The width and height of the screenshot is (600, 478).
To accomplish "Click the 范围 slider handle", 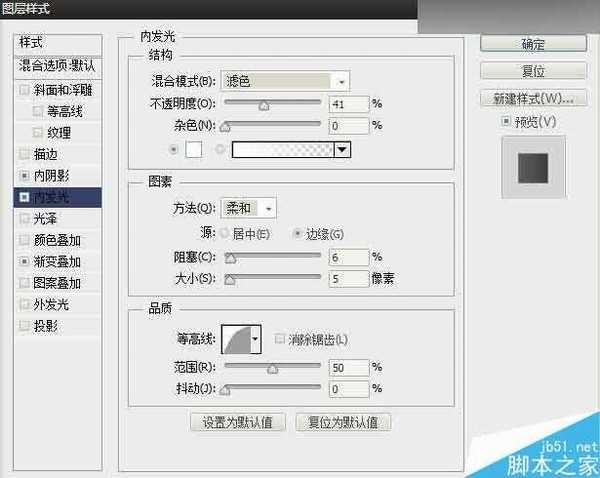I will click(272, 369).
